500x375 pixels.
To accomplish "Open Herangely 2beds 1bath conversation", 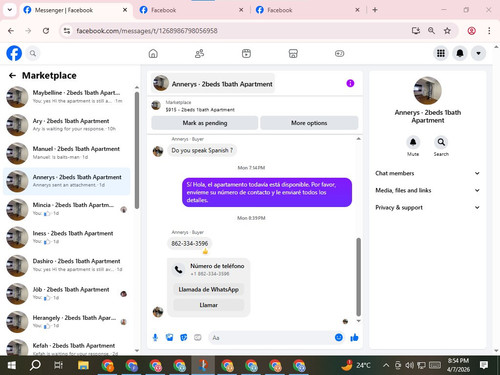I will (67, 321).
